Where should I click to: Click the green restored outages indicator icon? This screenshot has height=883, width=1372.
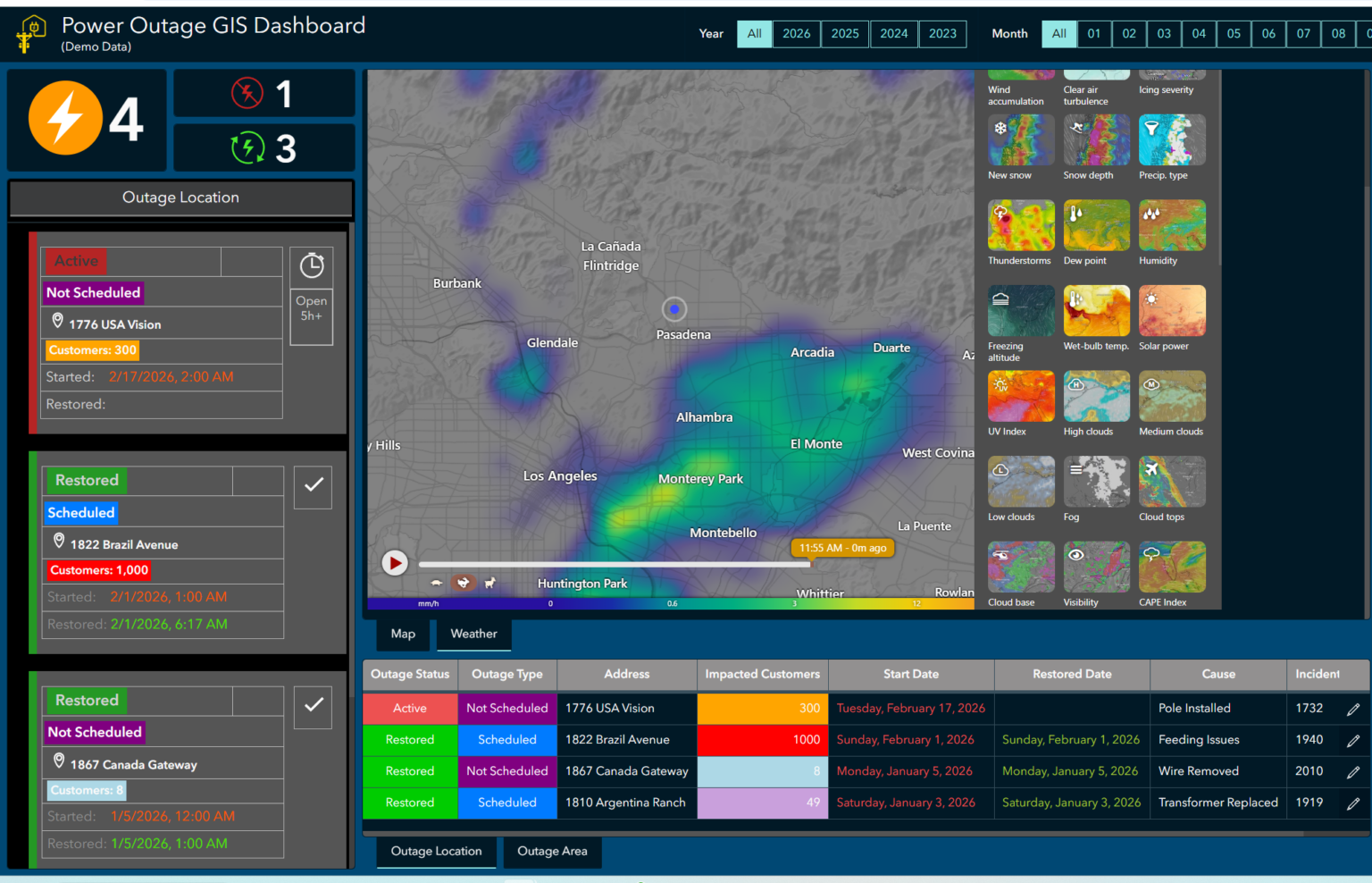247,147
